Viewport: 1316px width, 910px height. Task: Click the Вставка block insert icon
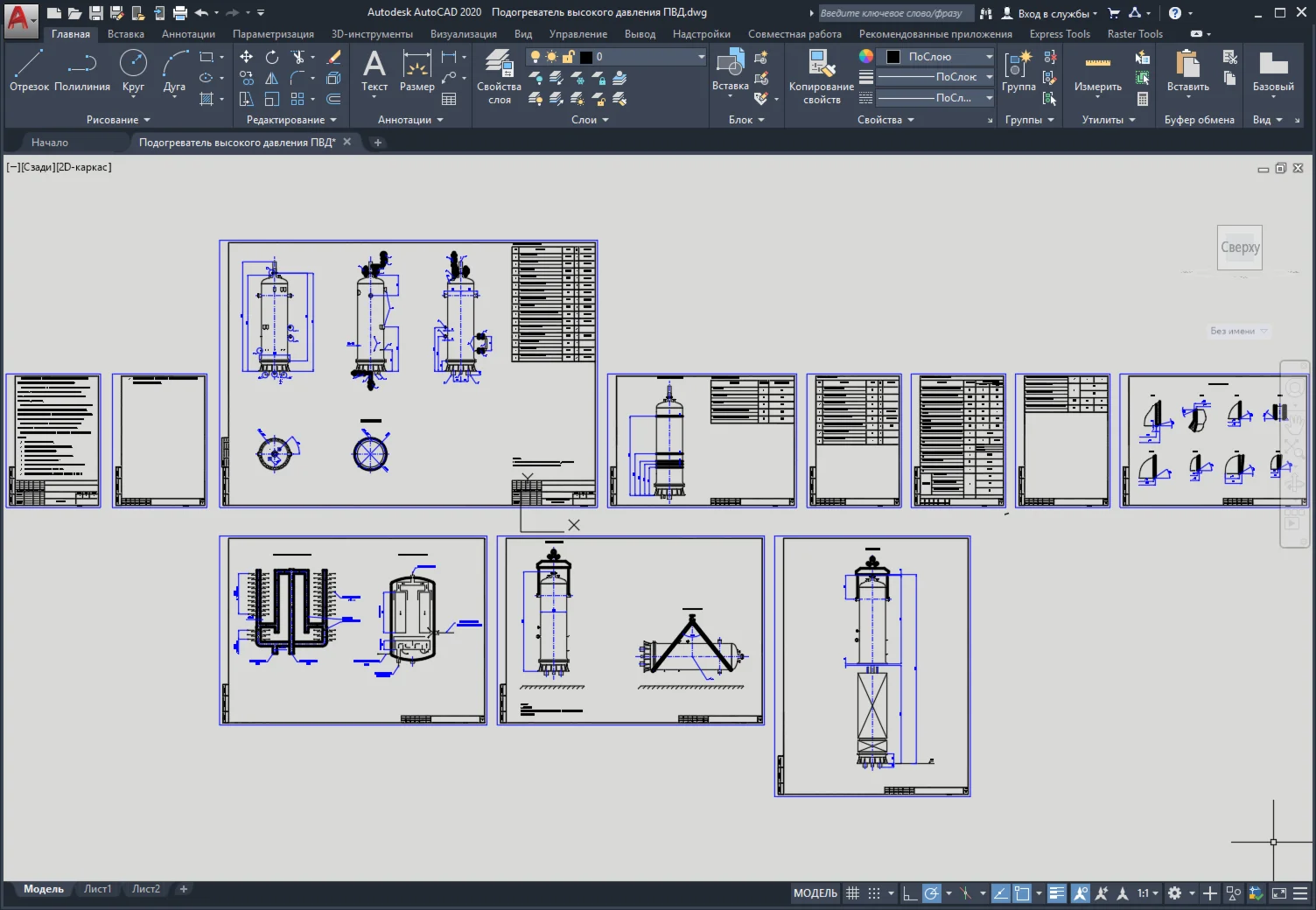[730, 63]
